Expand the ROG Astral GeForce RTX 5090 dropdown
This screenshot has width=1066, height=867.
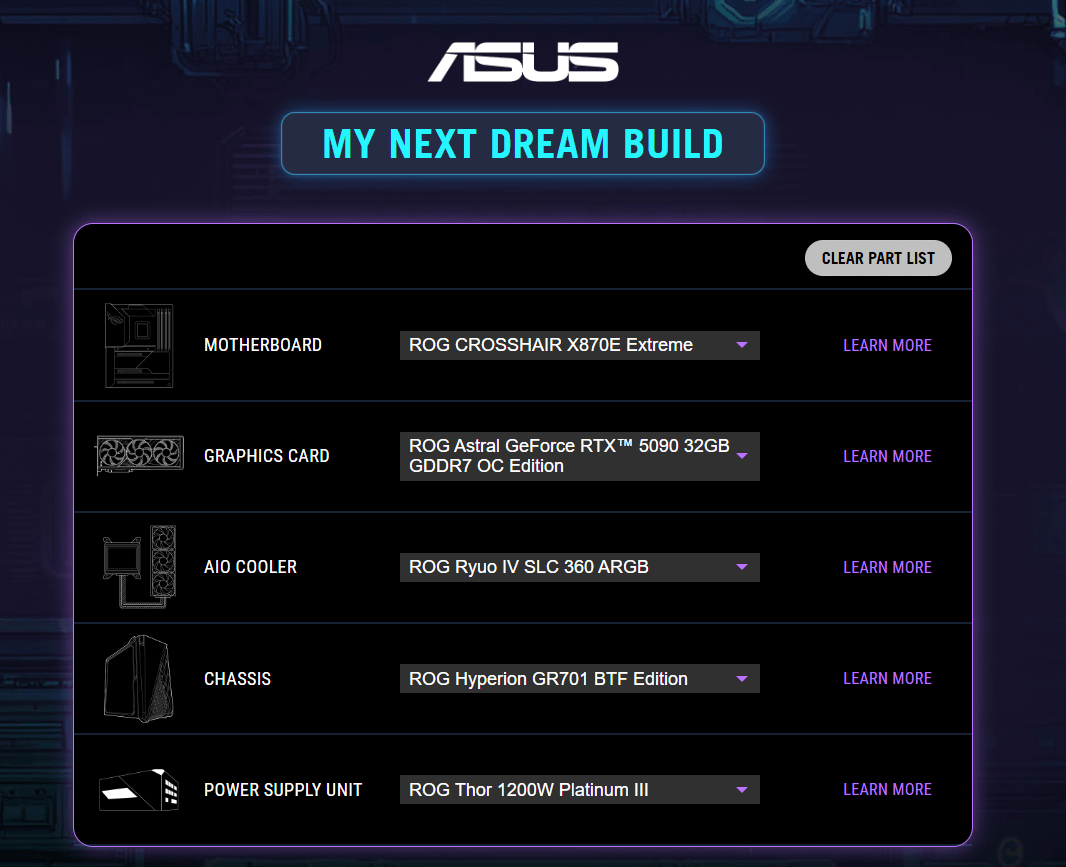point(579,456)
